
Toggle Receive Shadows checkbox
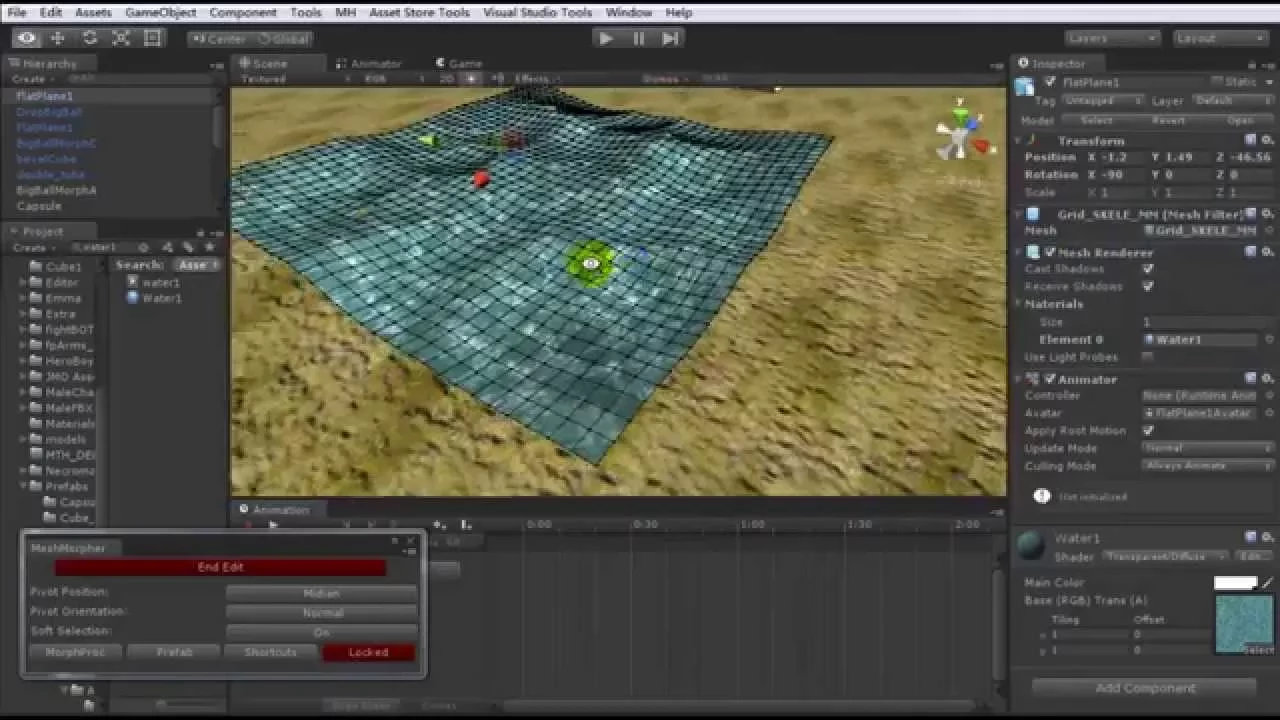1148,286
